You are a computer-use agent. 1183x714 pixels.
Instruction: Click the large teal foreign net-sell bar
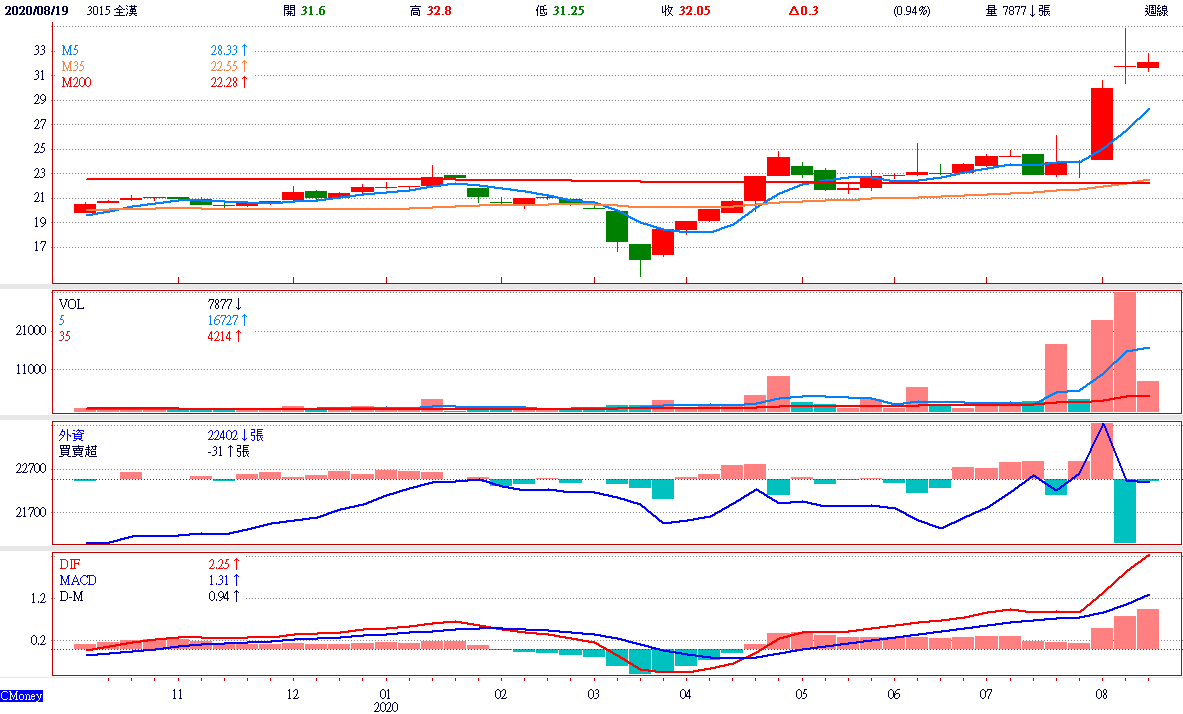1124,511
